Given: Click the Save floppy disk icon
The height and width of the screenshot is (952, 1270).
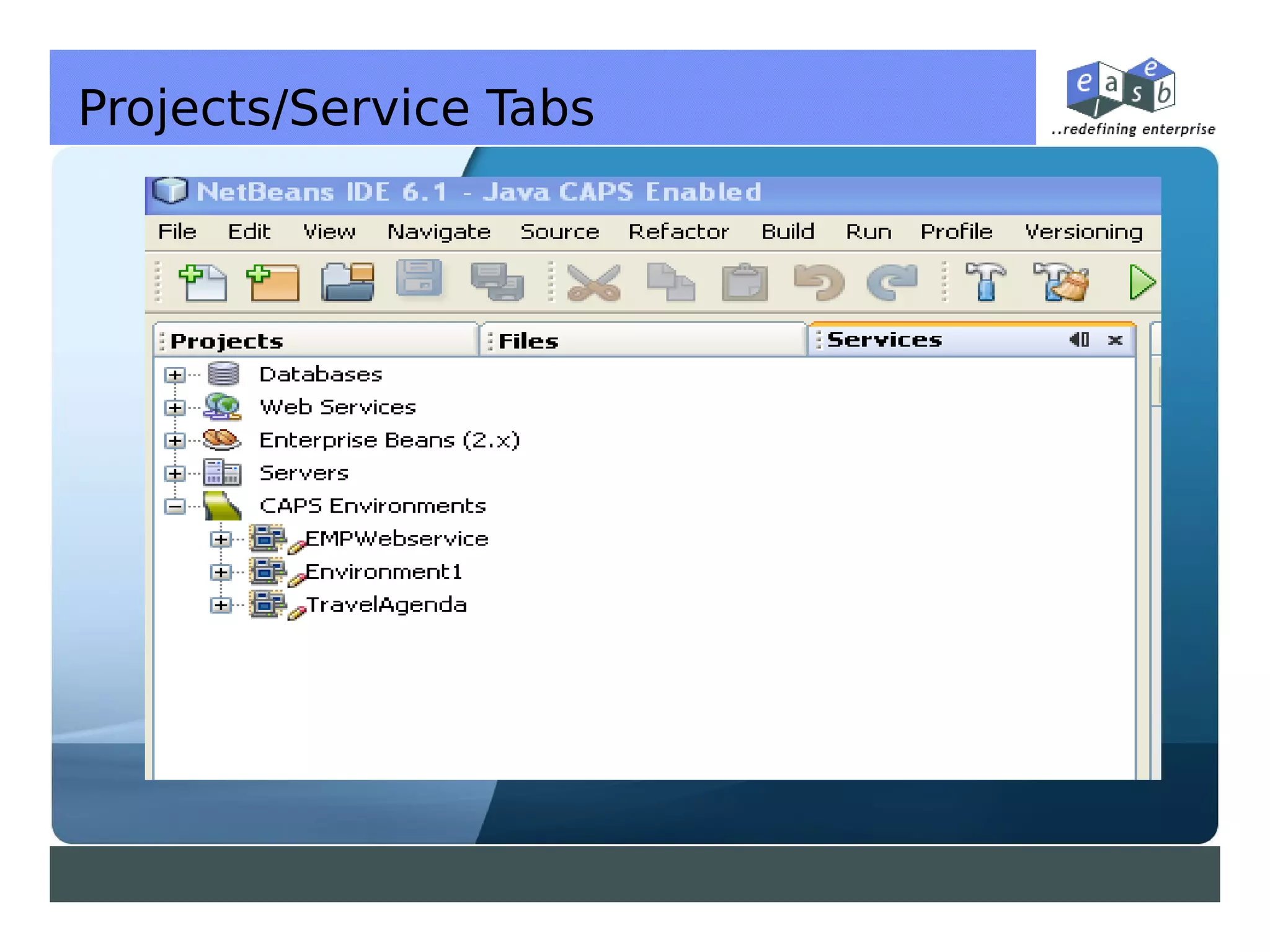Looking at the screenshot, I should [x=419, y=278].
